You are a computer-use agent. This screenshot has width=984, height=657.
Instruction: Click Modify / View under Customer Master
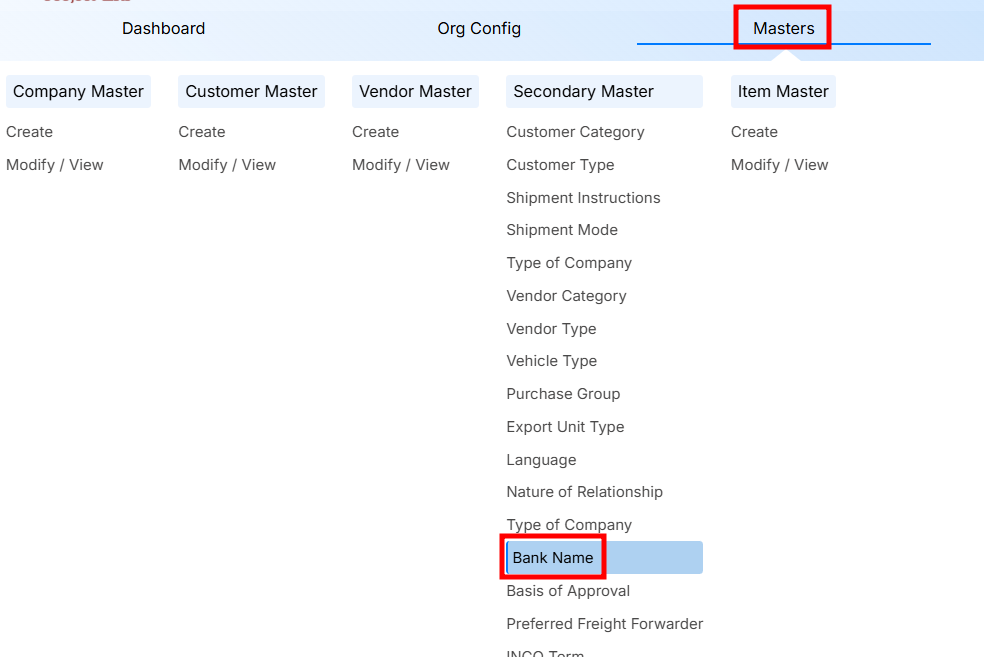[227, 164]
